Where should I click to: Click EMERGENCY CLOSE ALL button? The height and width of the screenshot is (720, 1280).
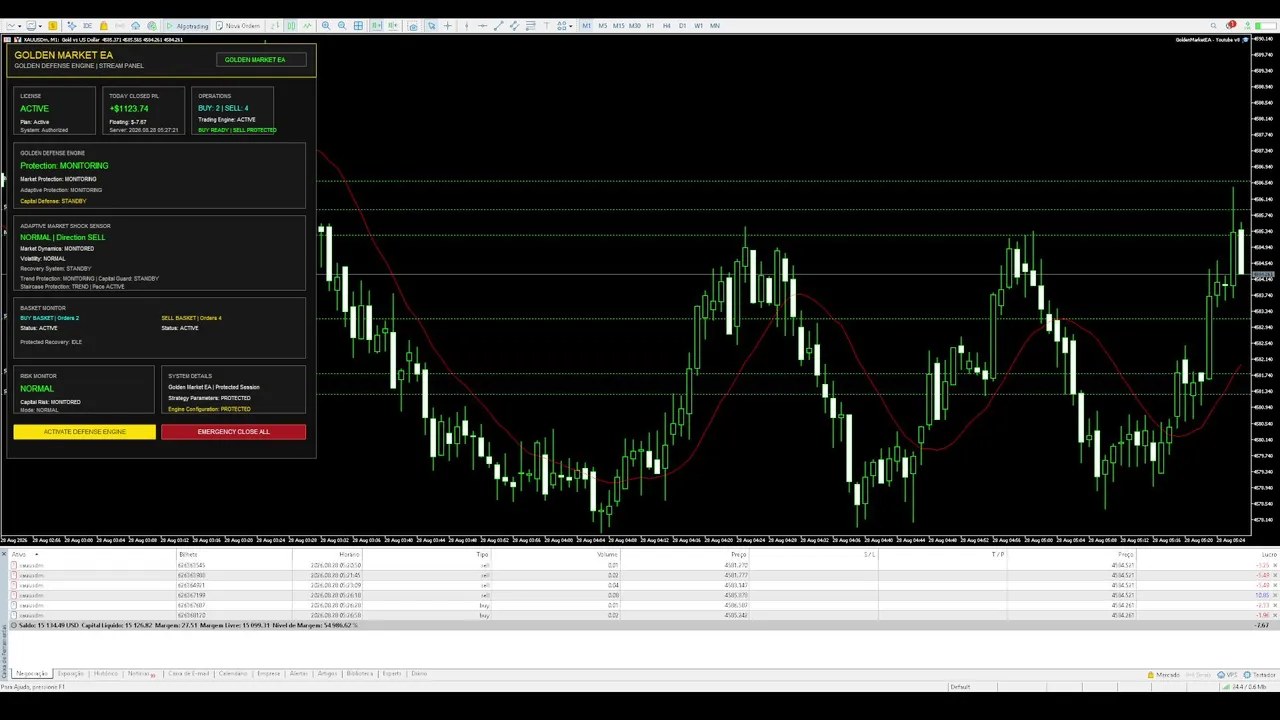233,432
